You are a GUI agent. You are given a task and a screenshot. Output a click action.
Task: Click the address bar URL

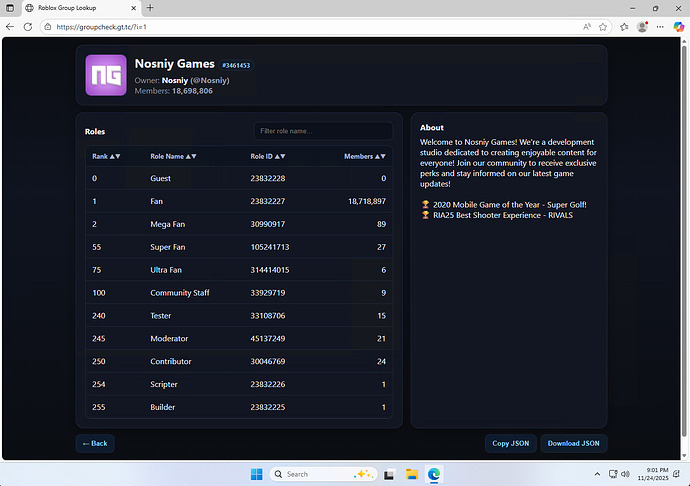(102, 27)
